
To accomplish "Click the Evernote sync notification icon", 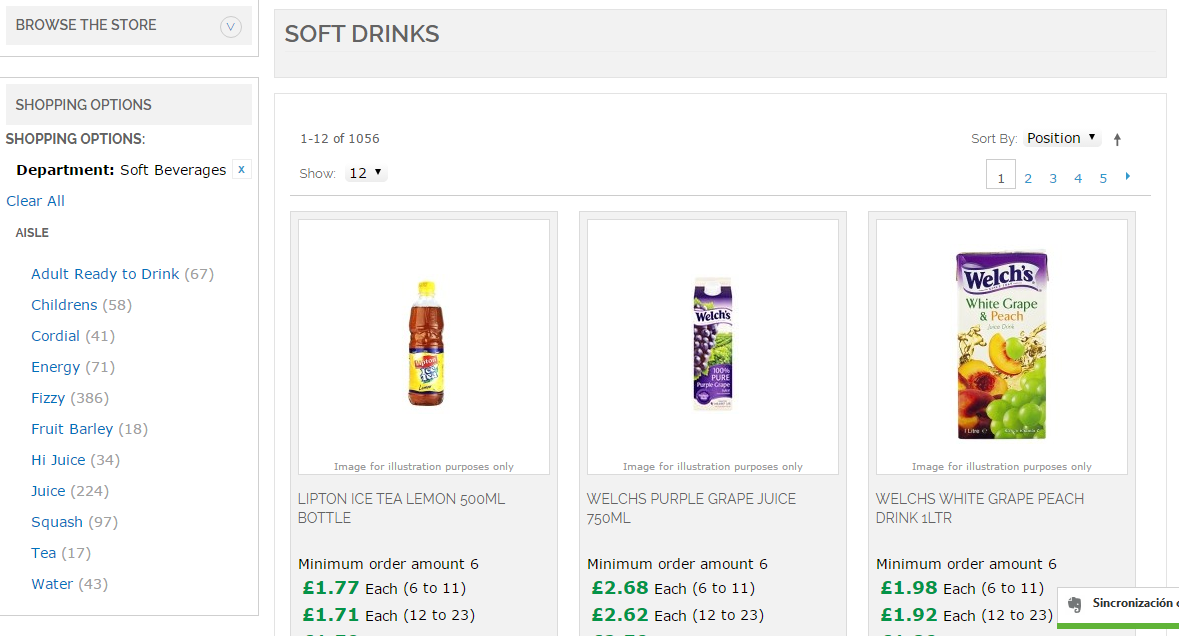I will click(x=1074, y=605).
